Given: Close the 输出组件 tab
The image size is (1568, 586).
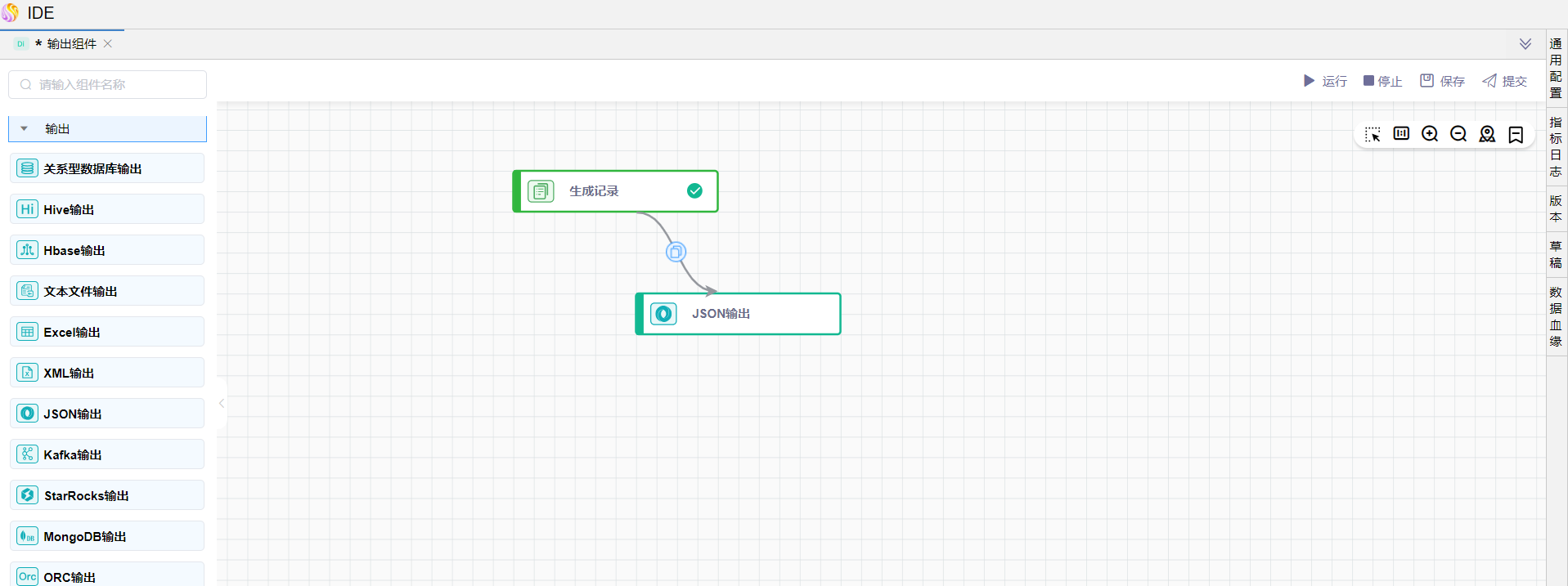Looking at the screenshot, I should point(108,44).
